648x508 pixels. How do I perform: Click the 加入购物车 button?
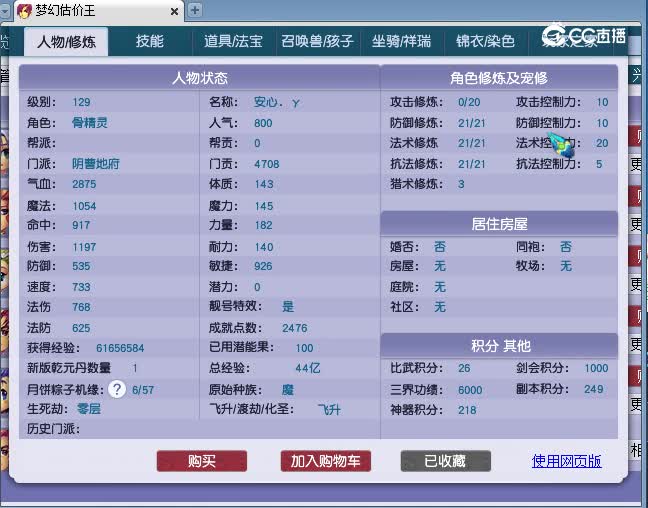pyautogui.click(x=326, y=461)
